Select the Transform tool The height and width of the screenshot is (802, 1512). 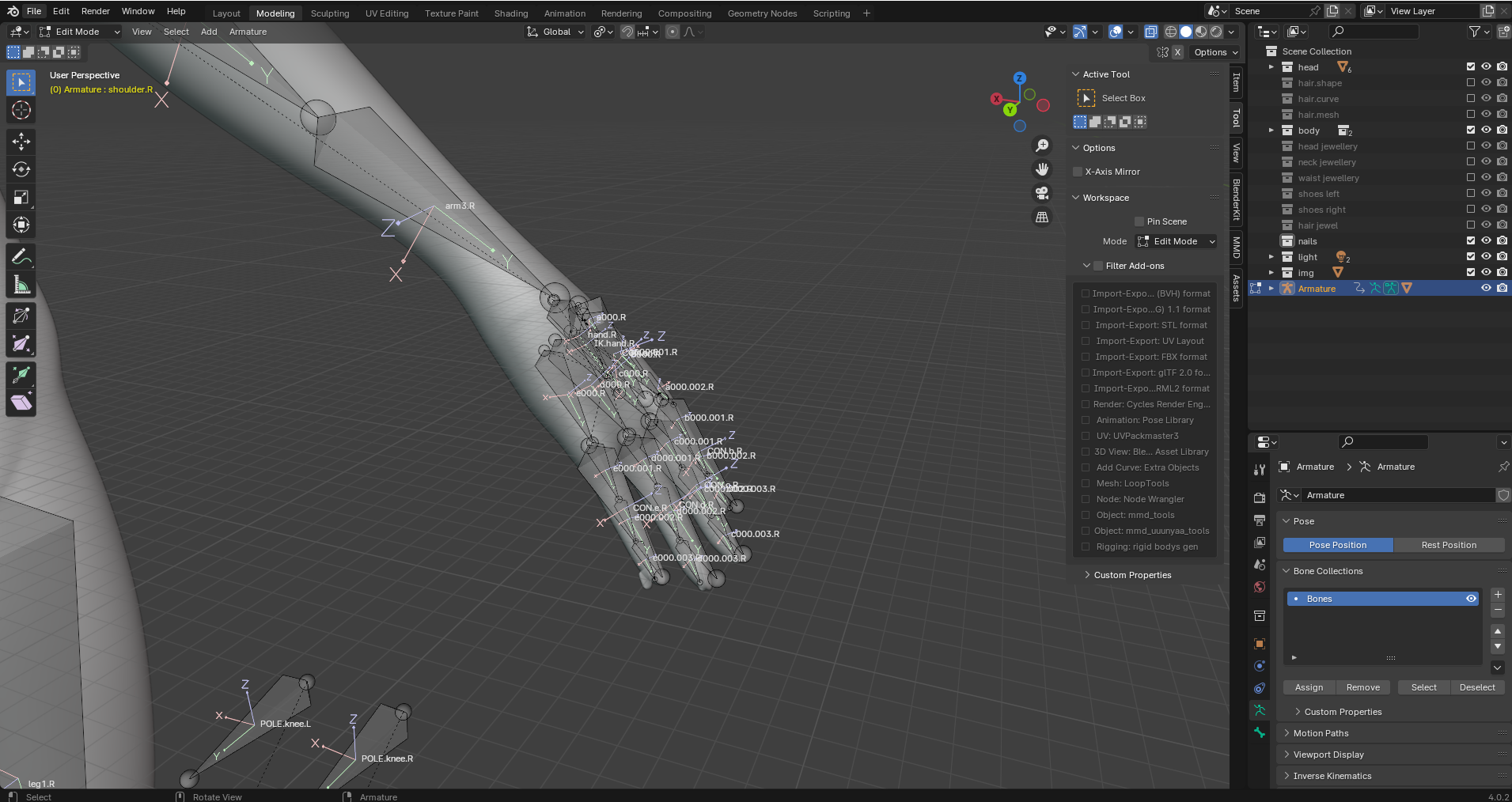(21, 225)
